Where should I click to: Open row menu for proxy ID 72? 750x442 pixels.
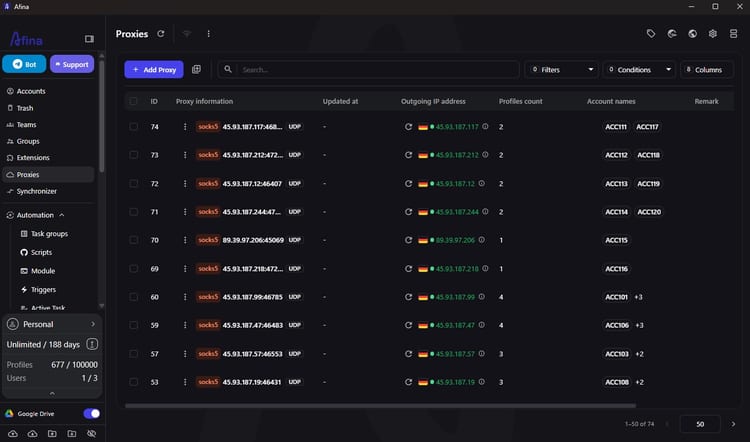point(185,184)
